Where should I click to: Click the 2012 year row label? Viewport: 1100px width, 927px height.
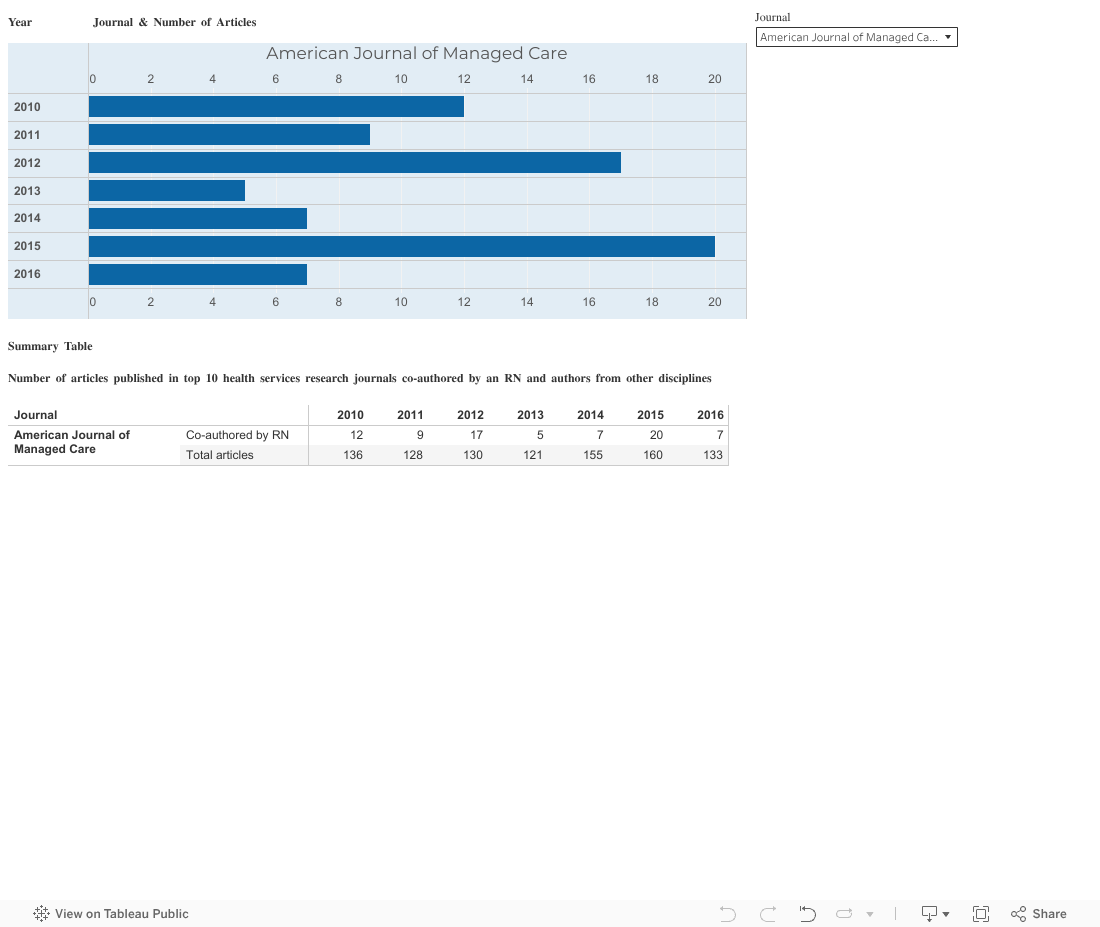pos(27,163)
